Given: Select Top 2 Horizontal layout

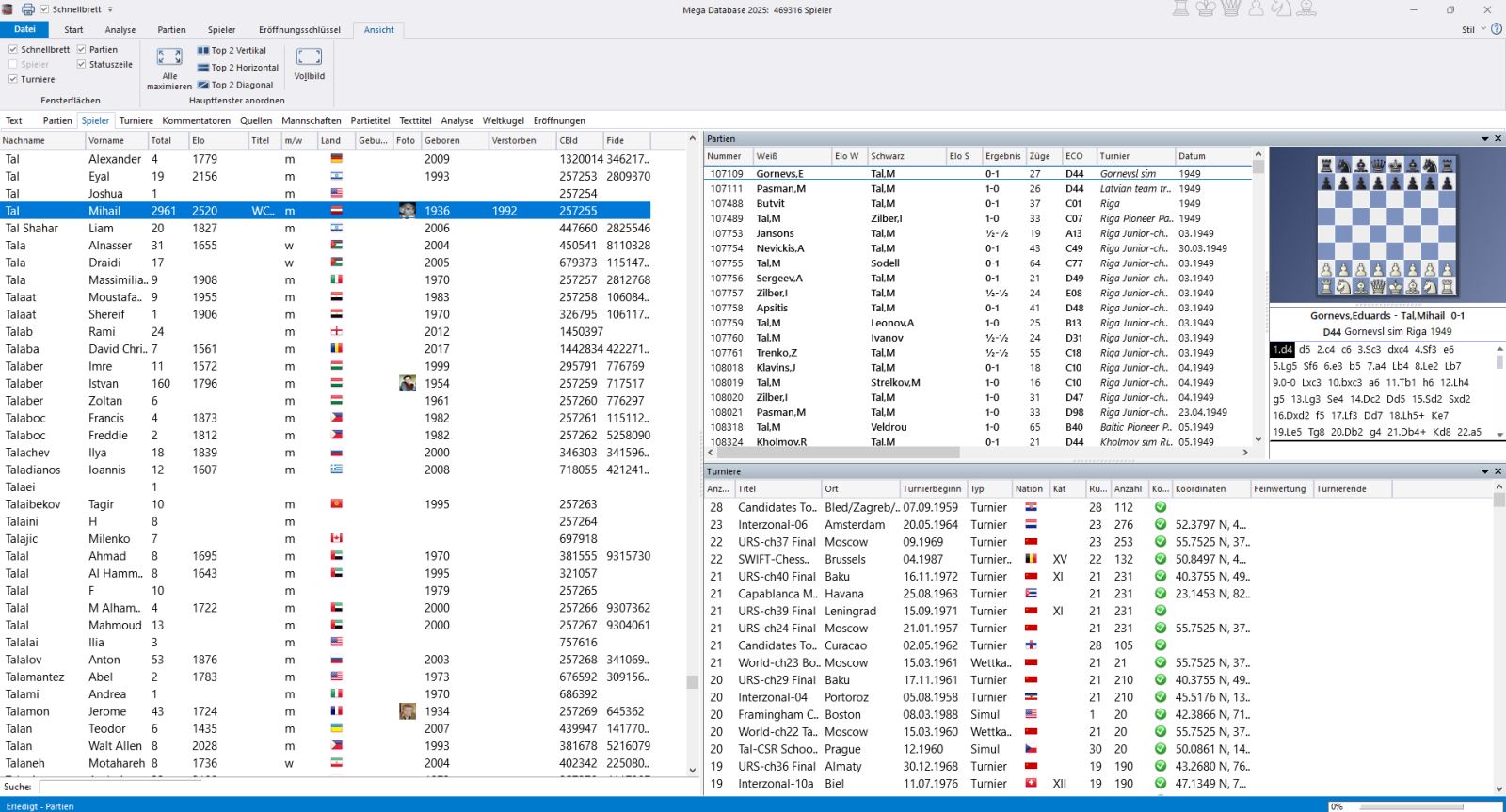Looking at the screenshot, I should (x=237, y=68).
